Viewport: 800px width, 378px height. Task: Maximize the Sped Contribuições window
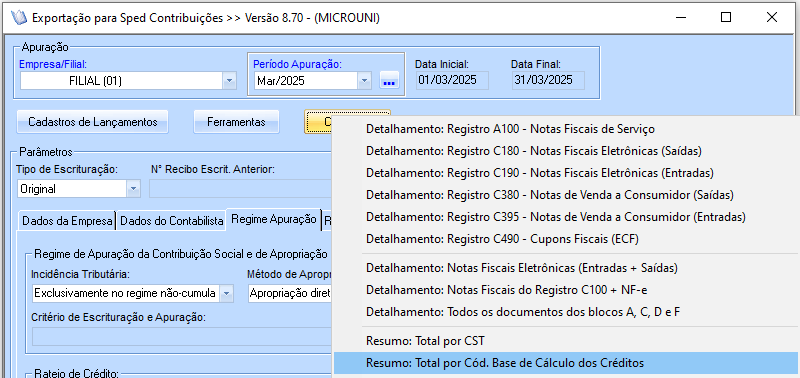click(x=726, y=17)
